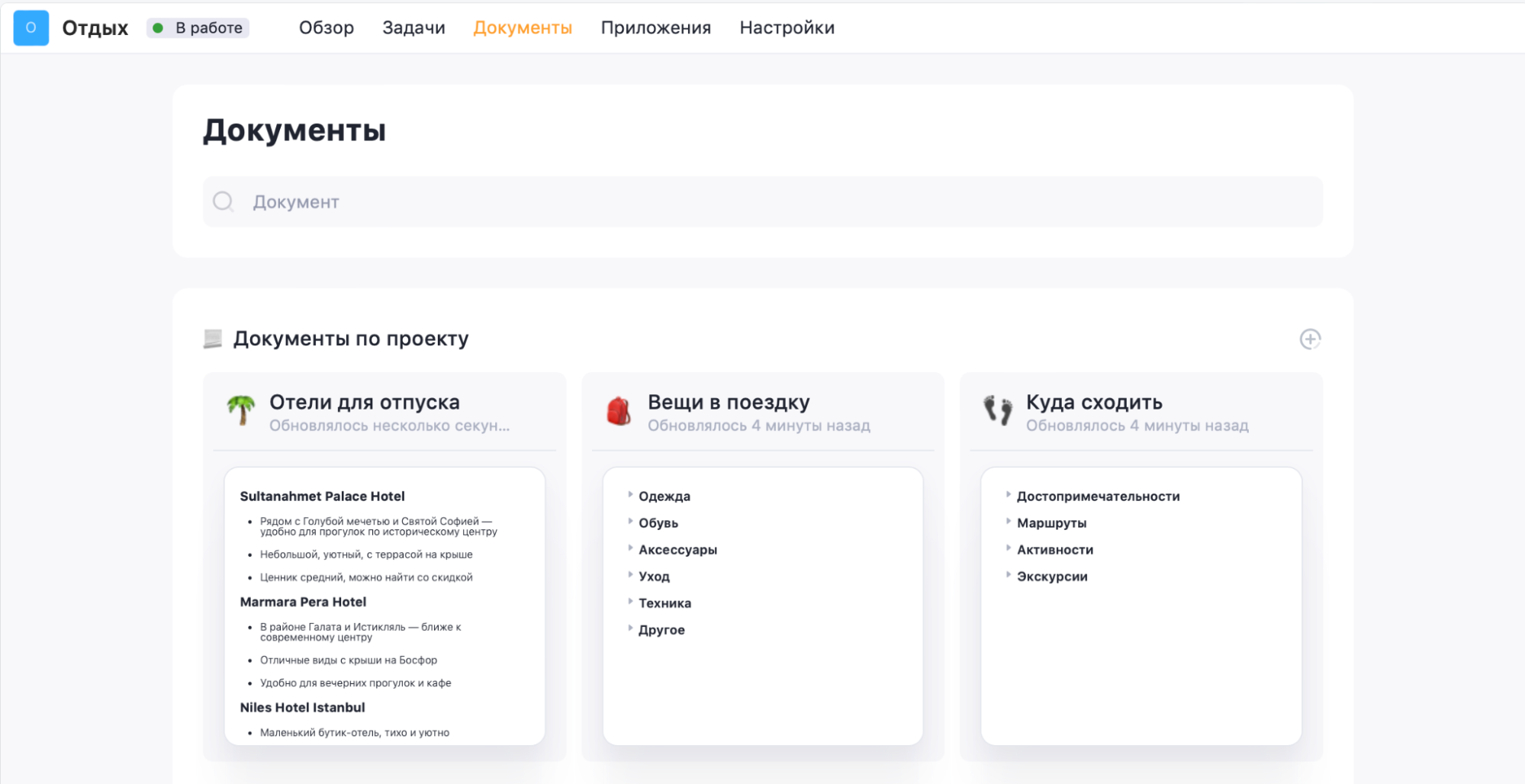
Task: Click the palm tree icon for hotels document
Action: pyautogui.click(x=241, y=410)
